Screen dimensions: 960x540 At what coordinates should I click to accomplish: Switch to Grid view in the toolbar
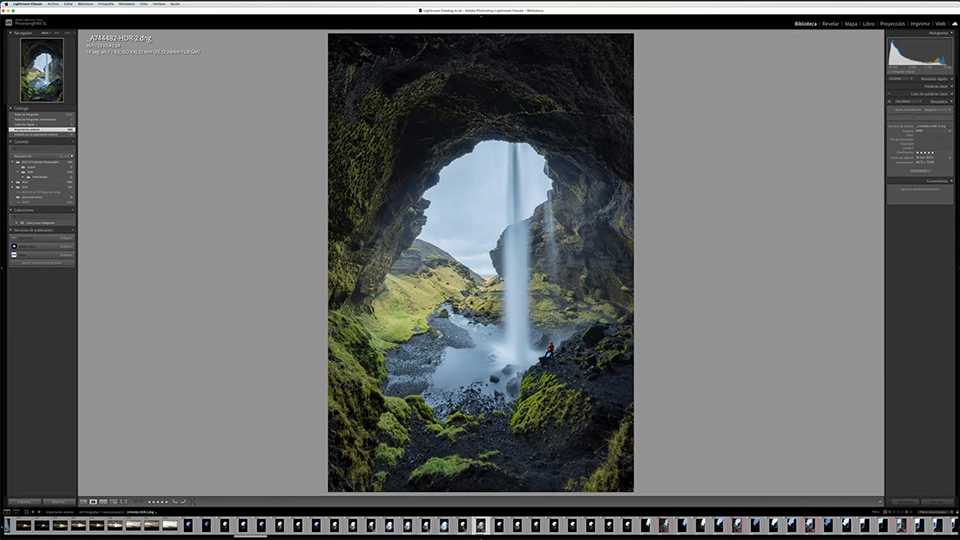83,502
